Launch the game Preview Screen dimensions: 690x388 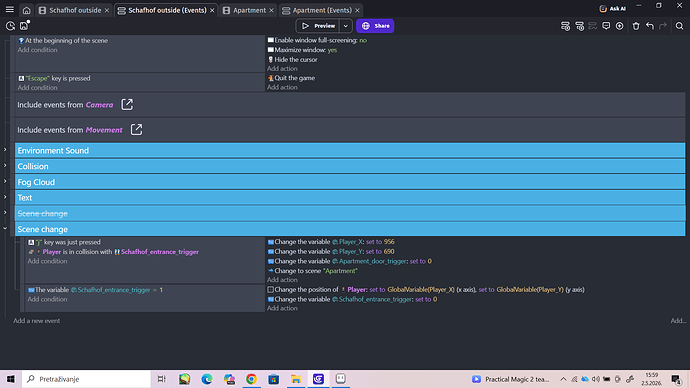click(x=318, y=26)
